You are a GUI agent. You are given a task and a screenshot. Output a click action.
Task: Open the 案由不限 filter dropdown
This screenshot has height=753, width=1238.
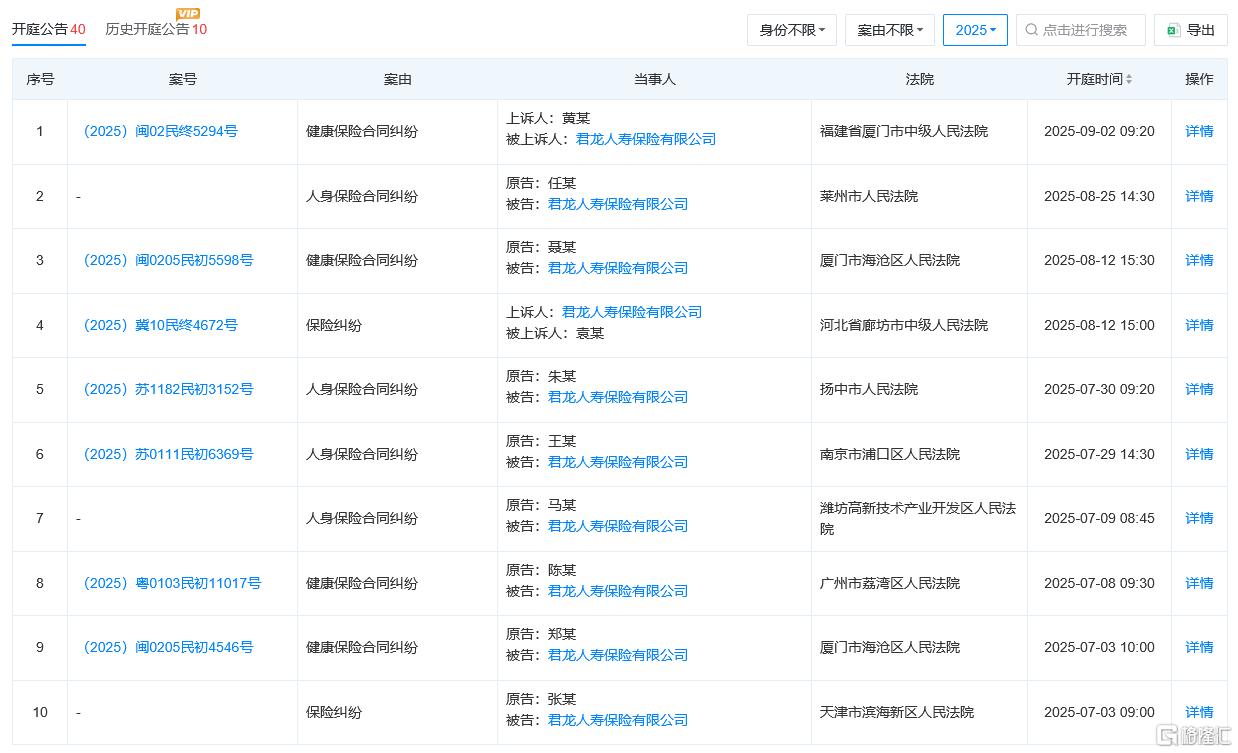point(889,30)
